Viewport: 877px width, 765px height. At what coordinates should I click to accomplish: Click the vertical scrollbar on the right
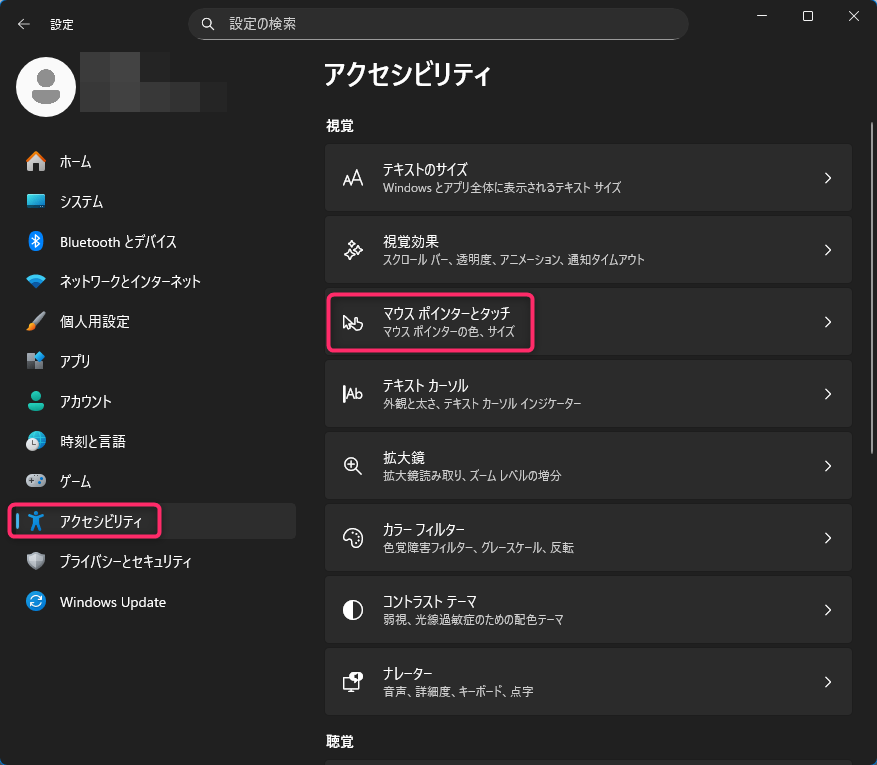[871, 300]
